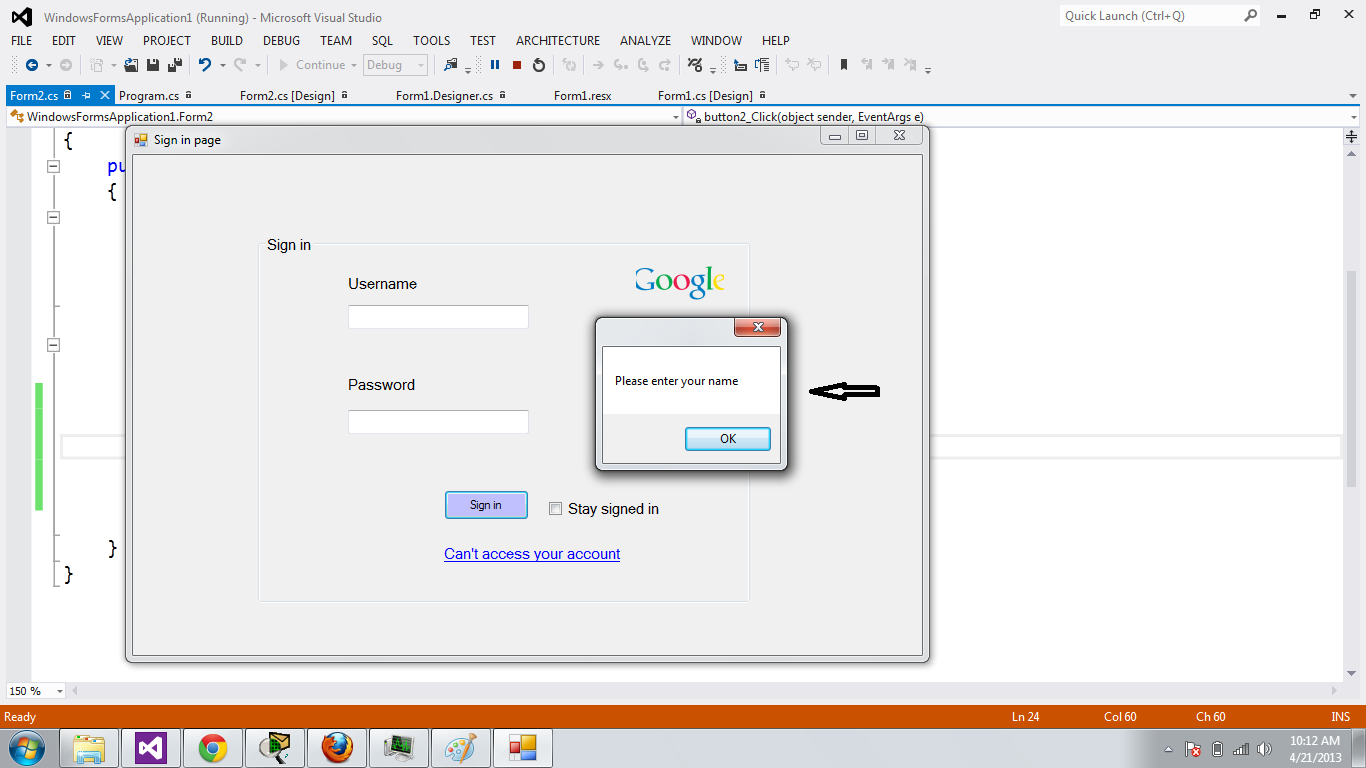This screenshot has height=768, width=1366.
Task: Launch Firefox from the taskbar
Action: tap(336, 747)
